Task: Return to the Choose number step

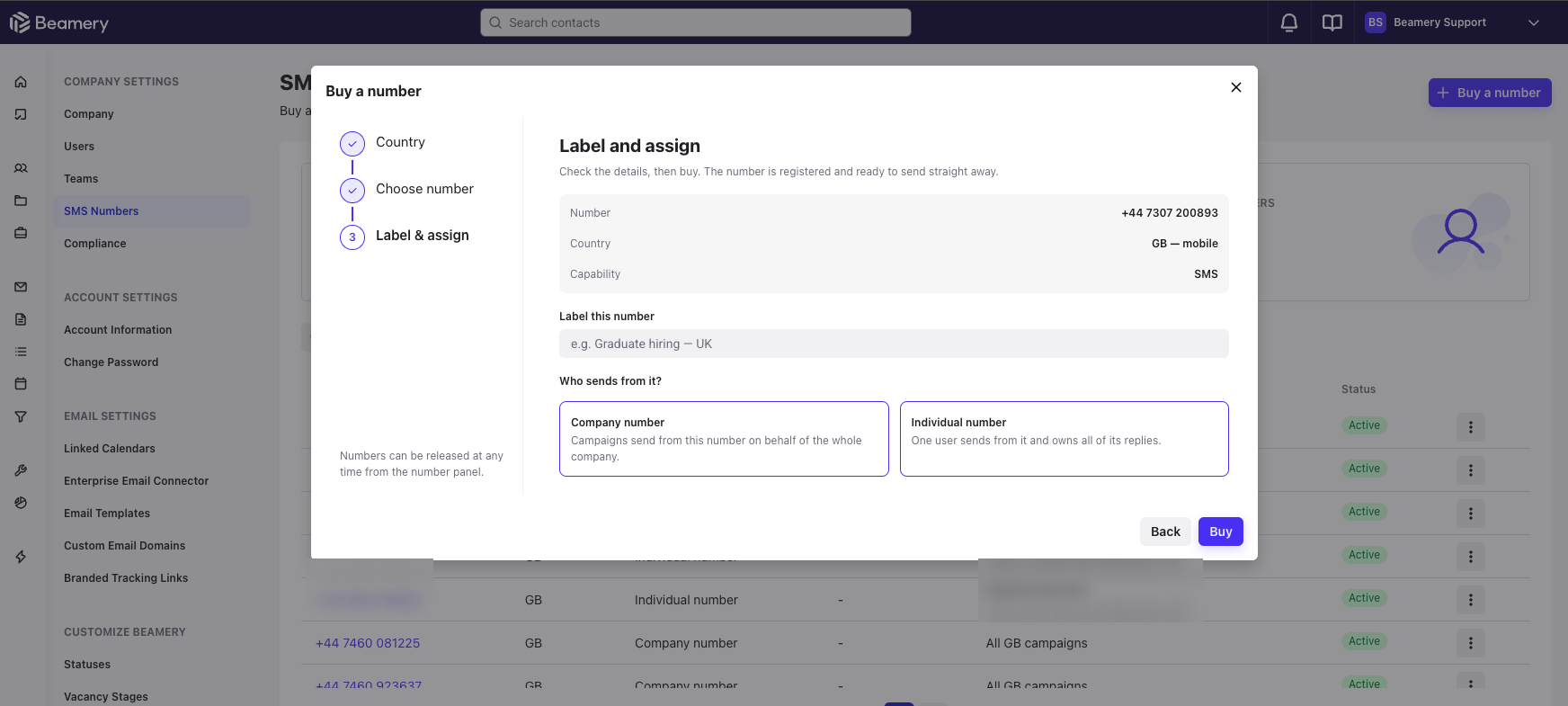Action: 407,190
